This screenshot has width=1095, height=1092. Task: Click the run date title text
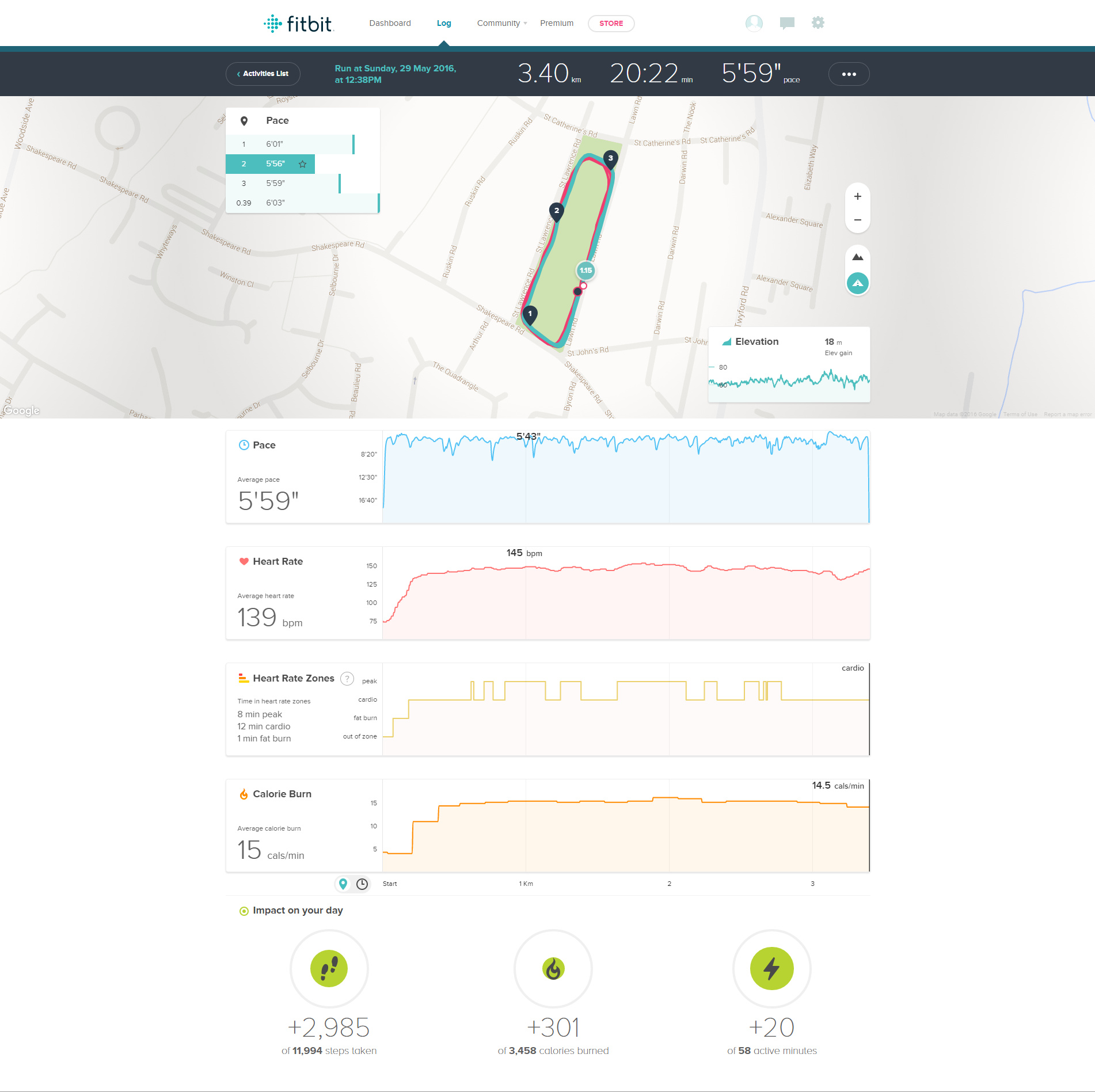click(x=396, y=74)
